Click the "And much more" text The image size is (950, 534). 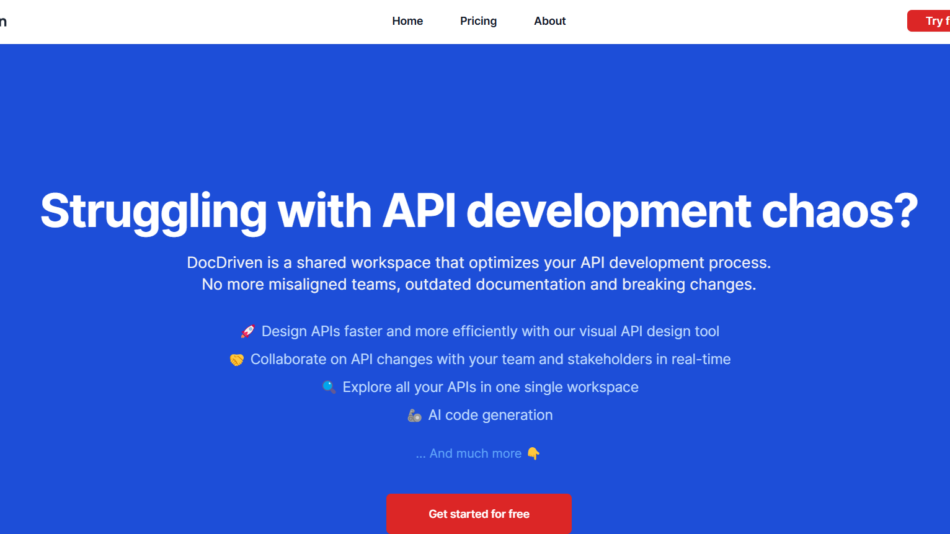(x=468, y=454)
